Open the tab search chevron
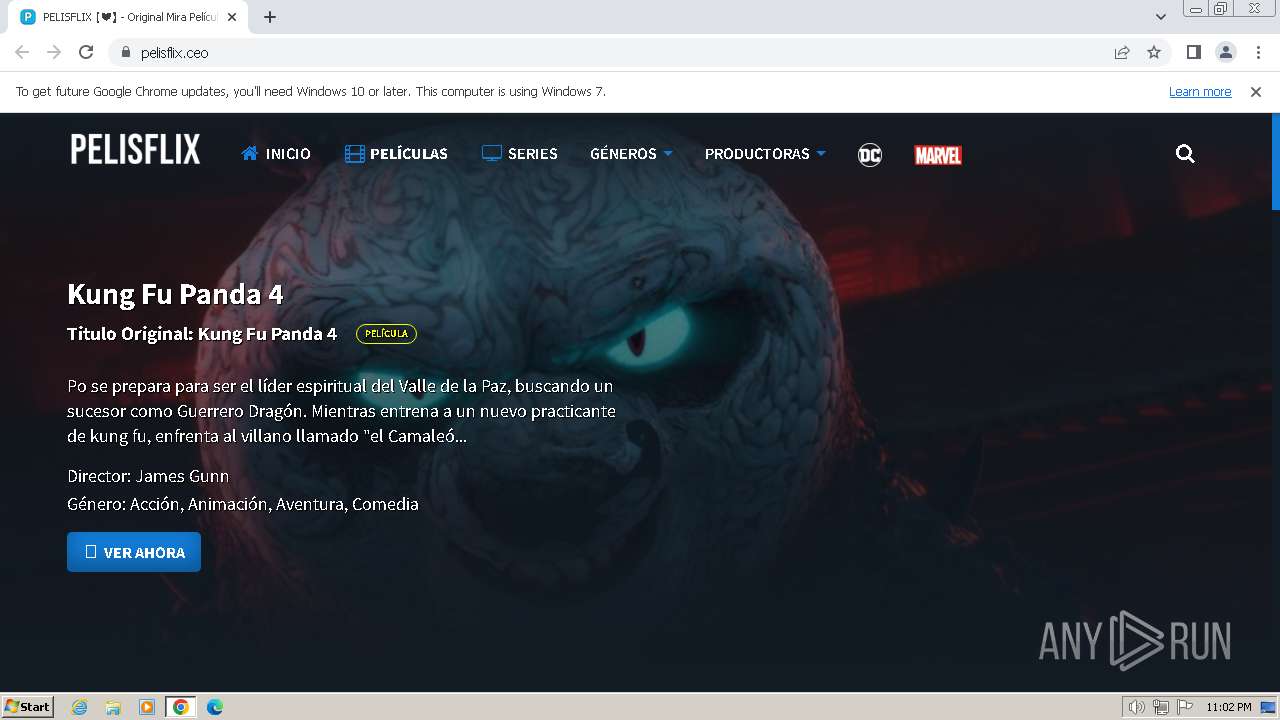Screen dimensions: 1280x720 coord(1160,17)
